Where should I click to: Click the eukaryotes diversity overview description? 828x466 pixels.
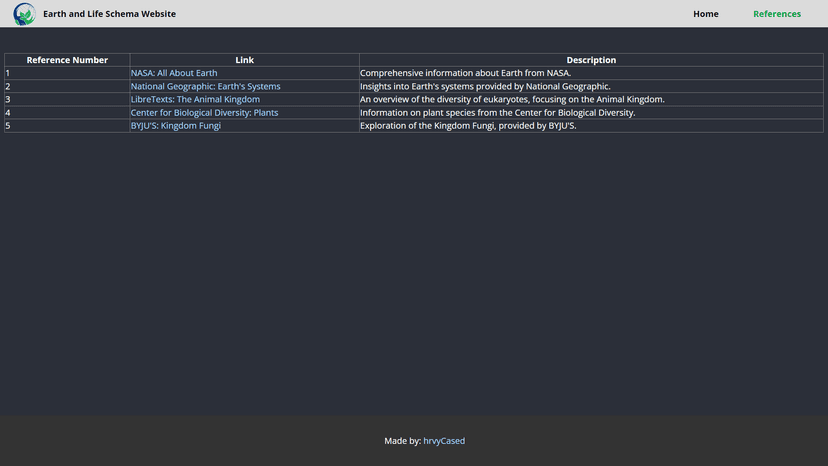click(512, 99)
